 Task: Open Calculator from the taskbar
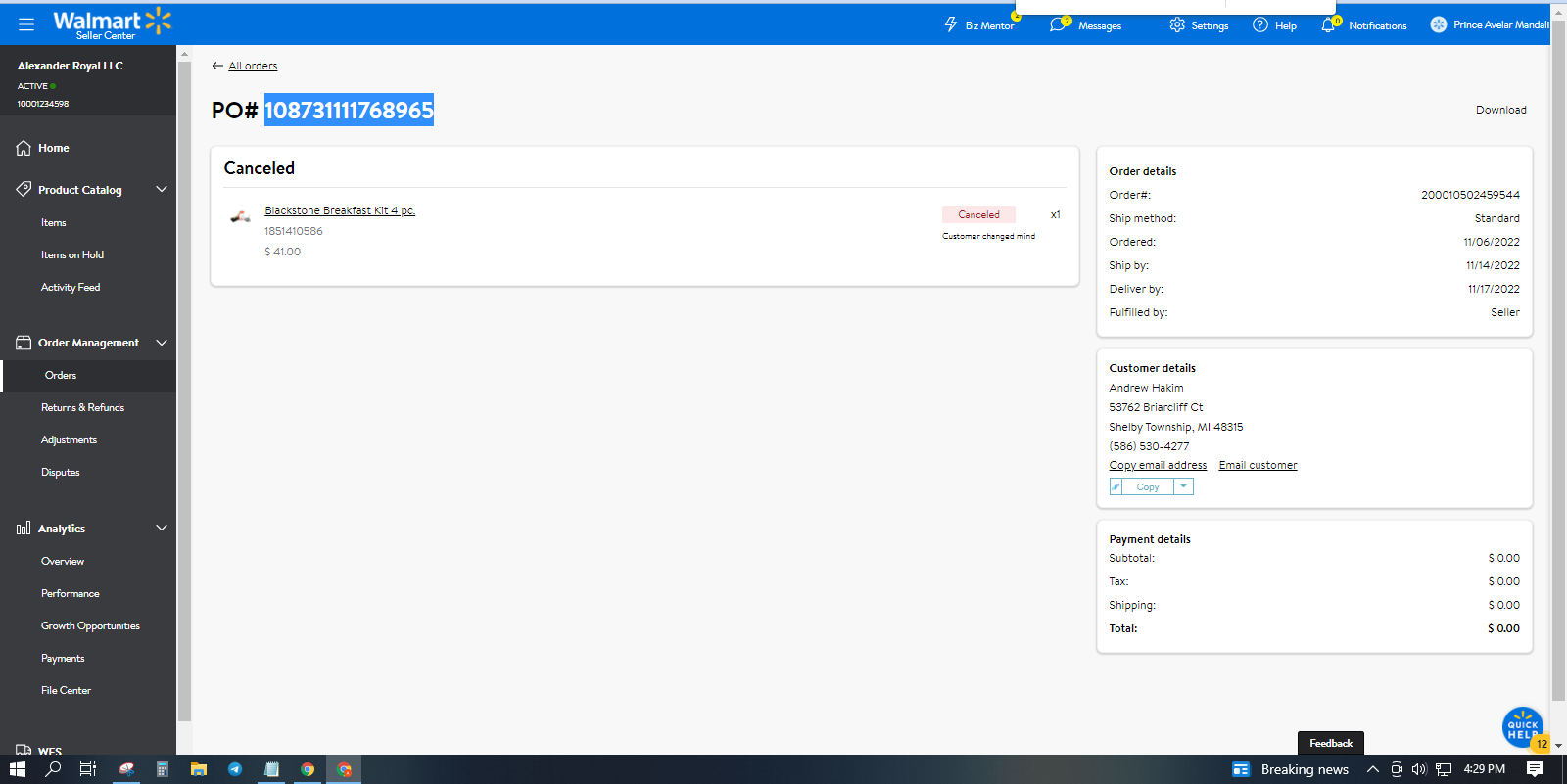pos(163,769)
